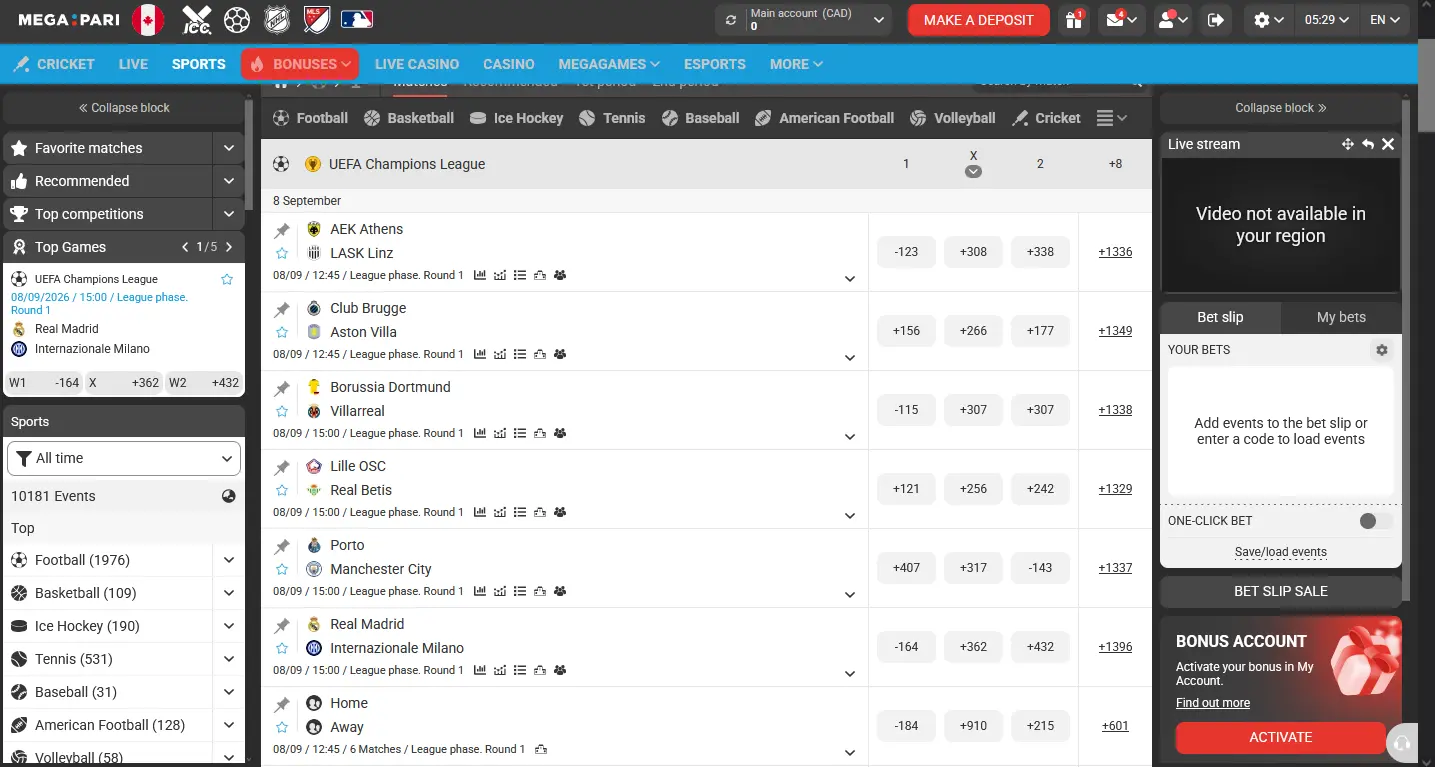Open the All time filter dropdown

coord(124,459)
